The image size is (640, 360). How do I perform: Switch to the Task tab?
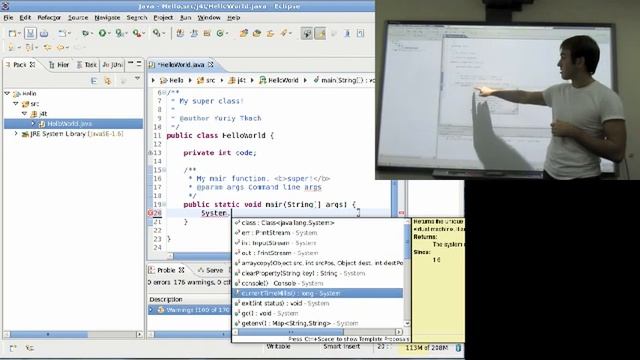(86, 64)
